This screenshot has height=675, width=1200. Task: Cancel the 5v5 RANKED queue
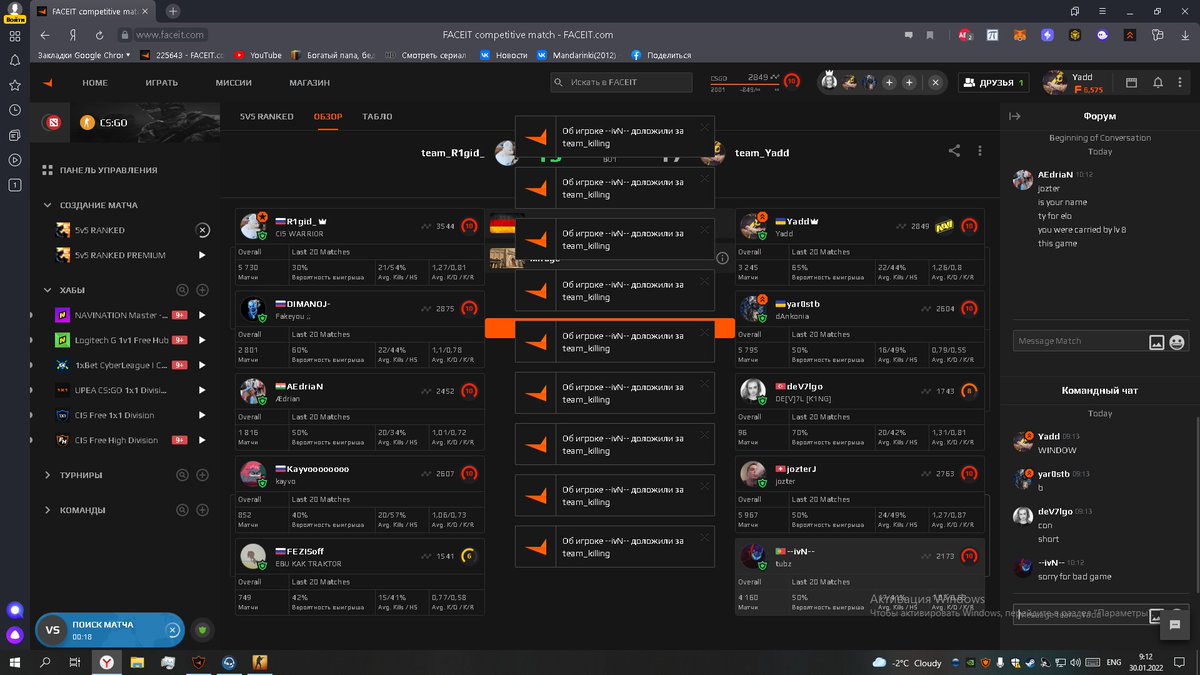(202, 230)
